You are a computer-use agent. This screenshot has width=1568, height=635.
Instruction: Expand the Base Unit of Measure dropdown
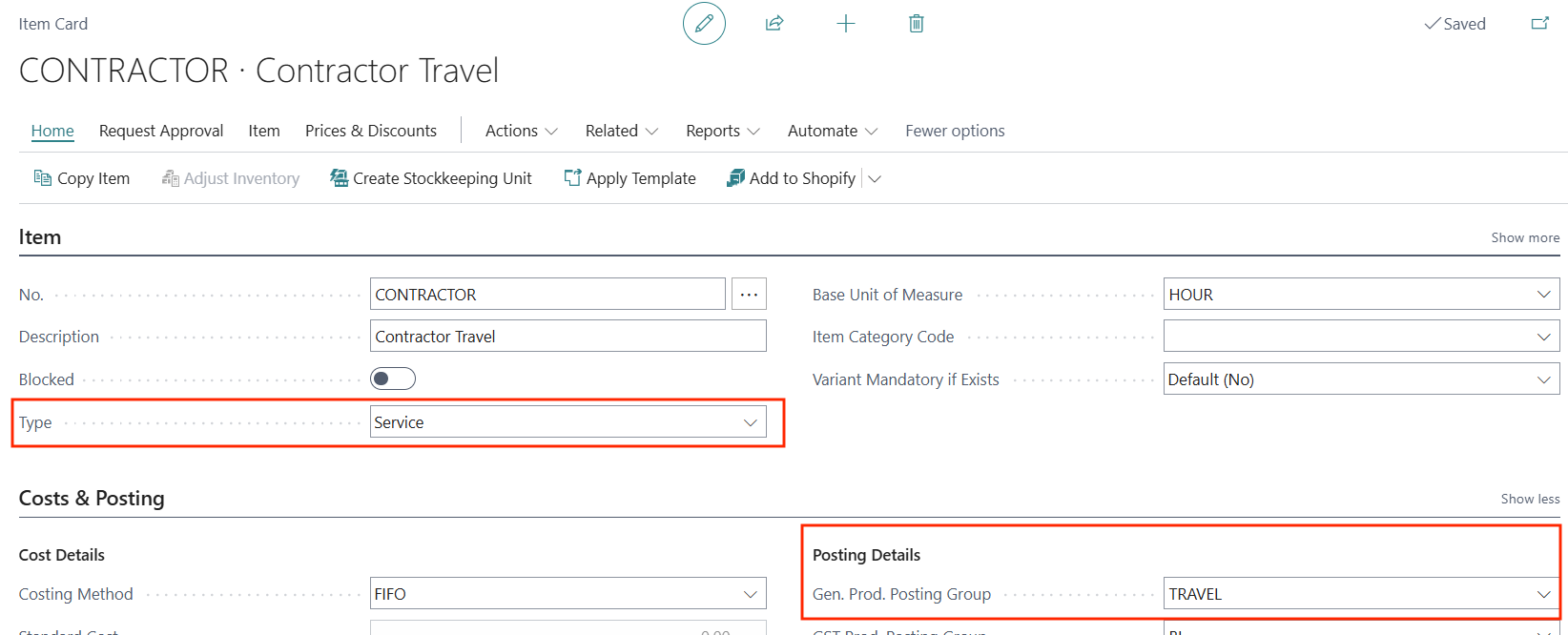1543,295
